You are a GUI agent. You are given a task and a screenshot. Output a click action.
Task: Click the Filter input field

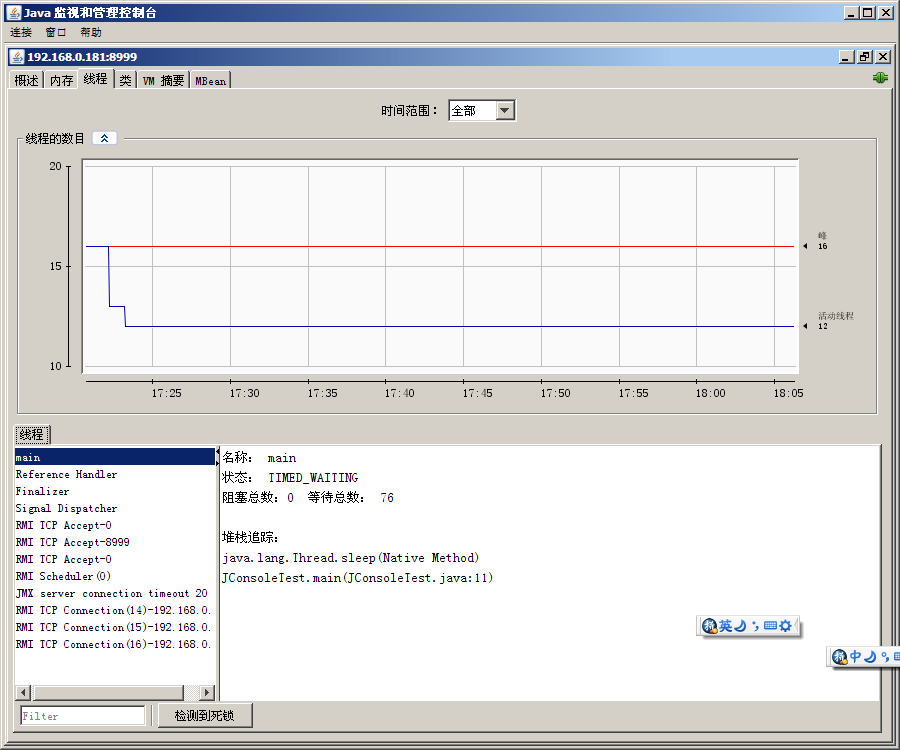tap(83, 715)
